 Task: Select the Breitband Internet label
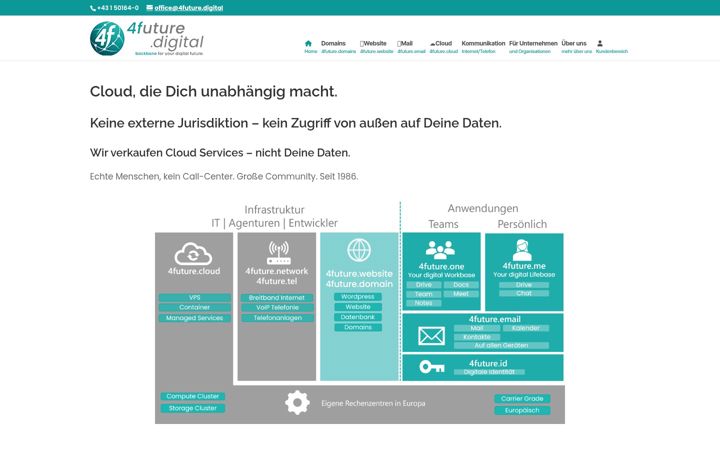point(277,298)
